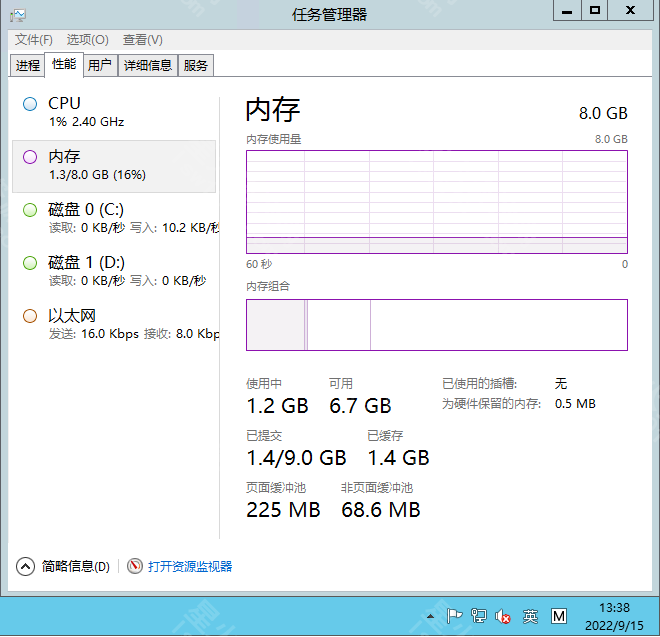This screenshot has width=660, height=637.
Task: Switch to the 详细信息 tab
Action: [x=148, y=66]
